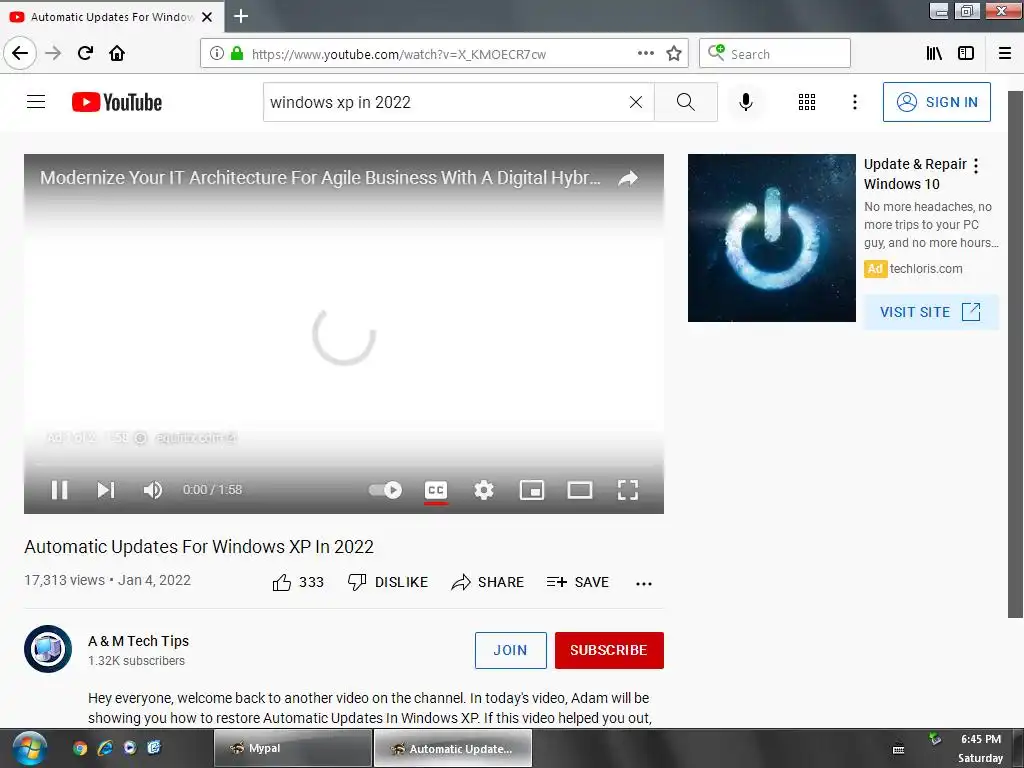Toggle the autoplay switch
The height and width of the screenshot is (768, 1024).
click(385, 490)
